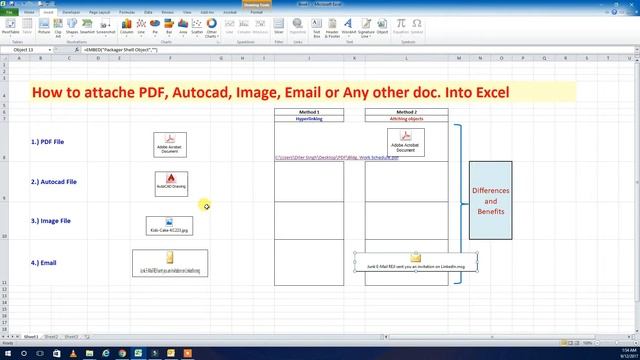Open Chrome from the taskbar
The image size is (640, 360).
coord(122,353)
